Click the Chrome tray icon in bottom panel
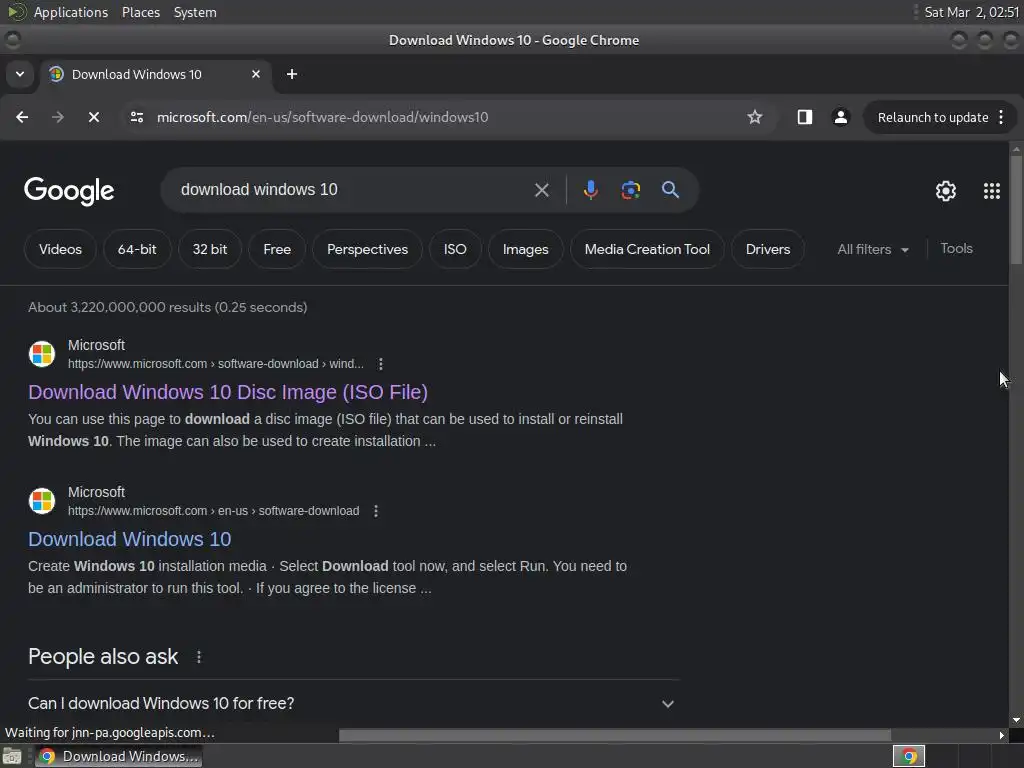This screenshot has width=1024, height=768. coord(909,756)
